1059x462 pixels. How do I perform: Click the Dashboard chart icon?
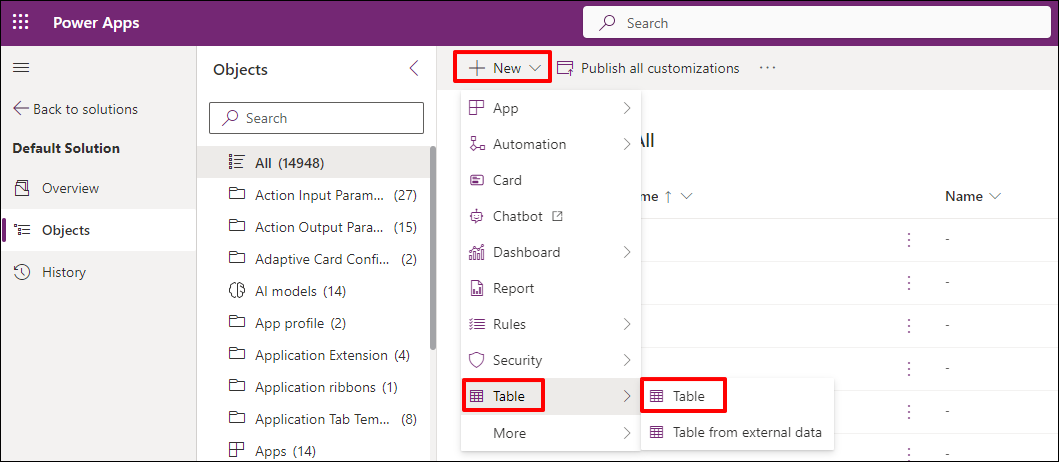click(x=477, y=252)
